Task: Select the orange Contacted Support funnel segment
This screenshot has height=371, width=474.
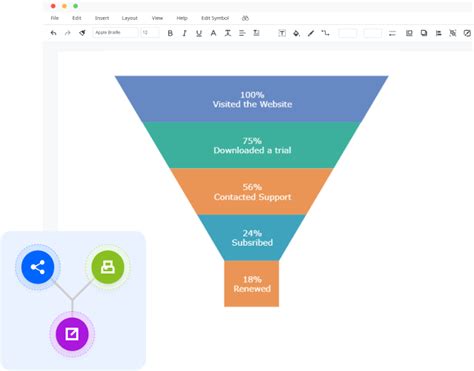Action: coord(252,191)
